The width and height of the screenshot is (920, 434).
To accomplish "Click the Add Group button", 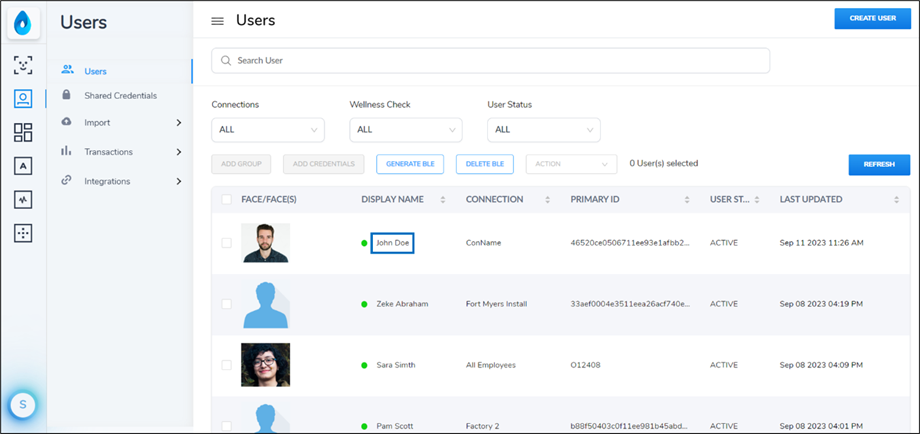I will point(241,164).
